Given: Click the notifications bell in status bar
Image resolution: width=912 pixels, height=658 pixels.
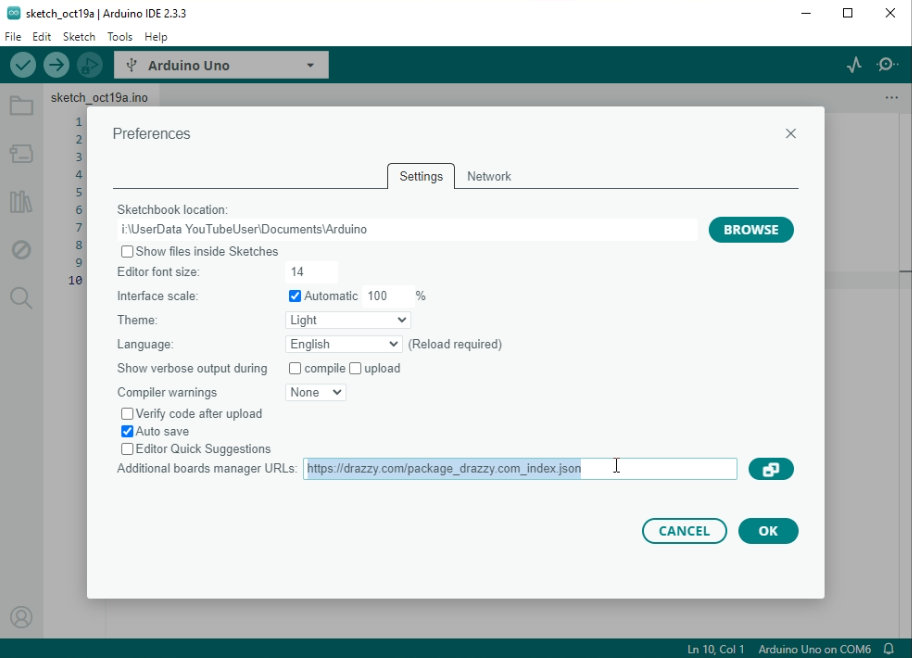Looking at the screenshot, I should (x=889, y=649).
